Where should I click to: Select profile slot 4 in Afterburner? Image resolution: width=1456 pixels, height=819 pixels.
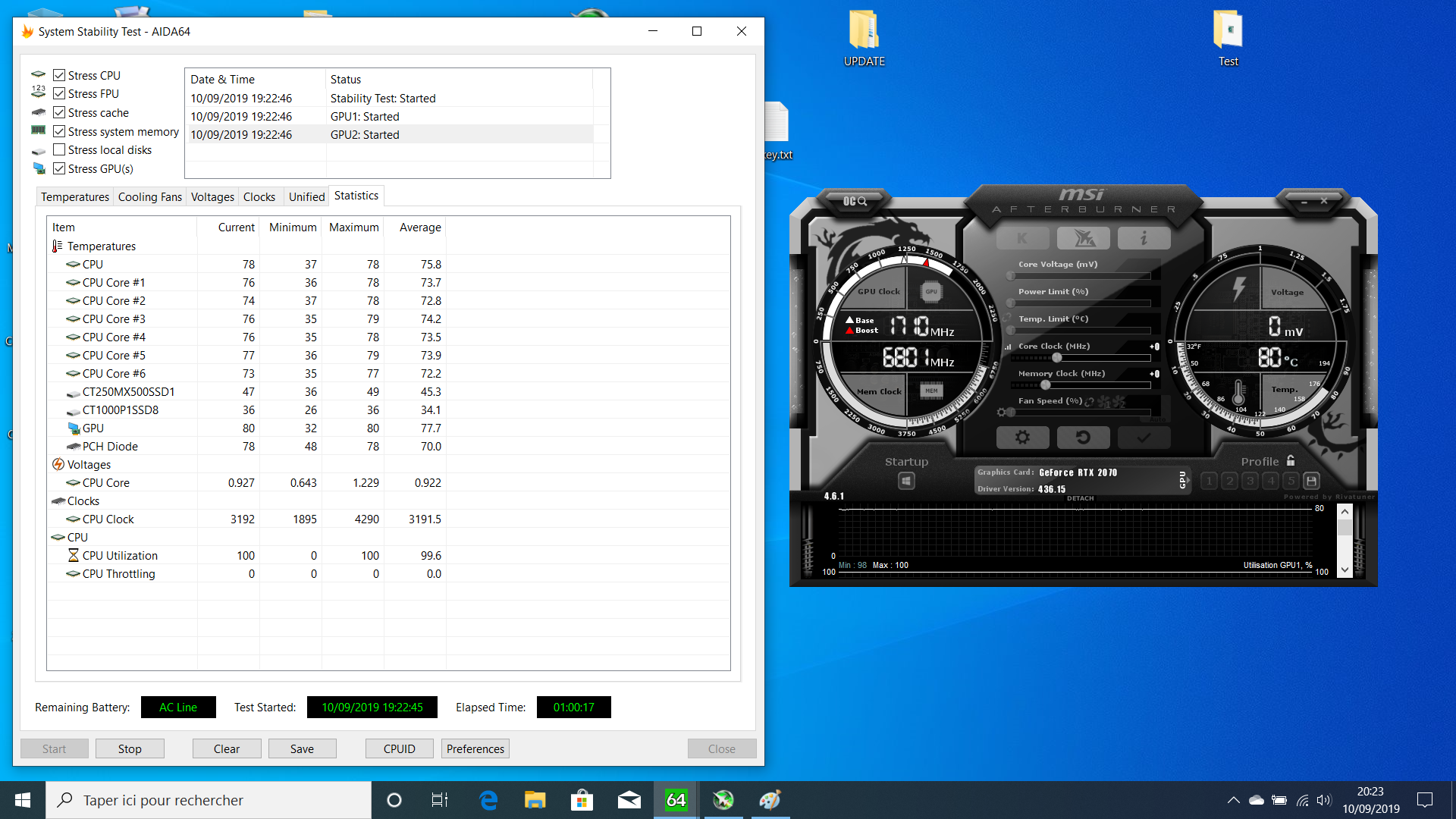click(x=1271, y=481)
